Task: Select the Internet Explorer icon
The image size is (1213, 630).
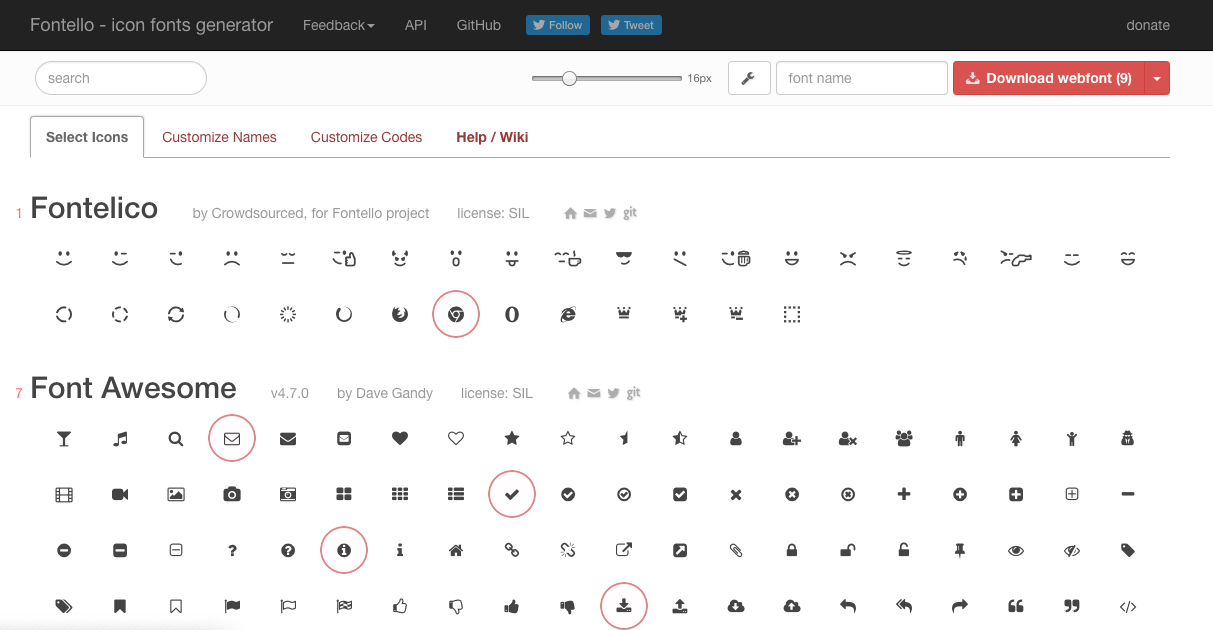Action: click(568, 314)
